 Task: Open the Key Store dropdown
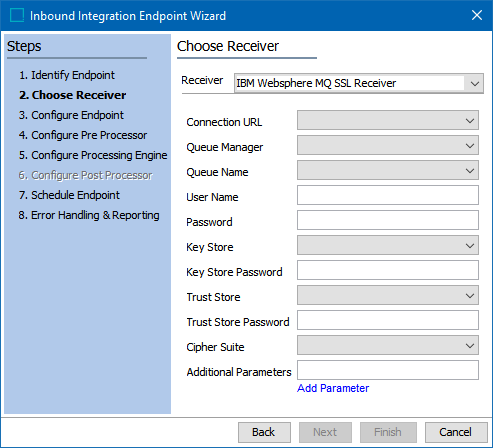(388, 245)
